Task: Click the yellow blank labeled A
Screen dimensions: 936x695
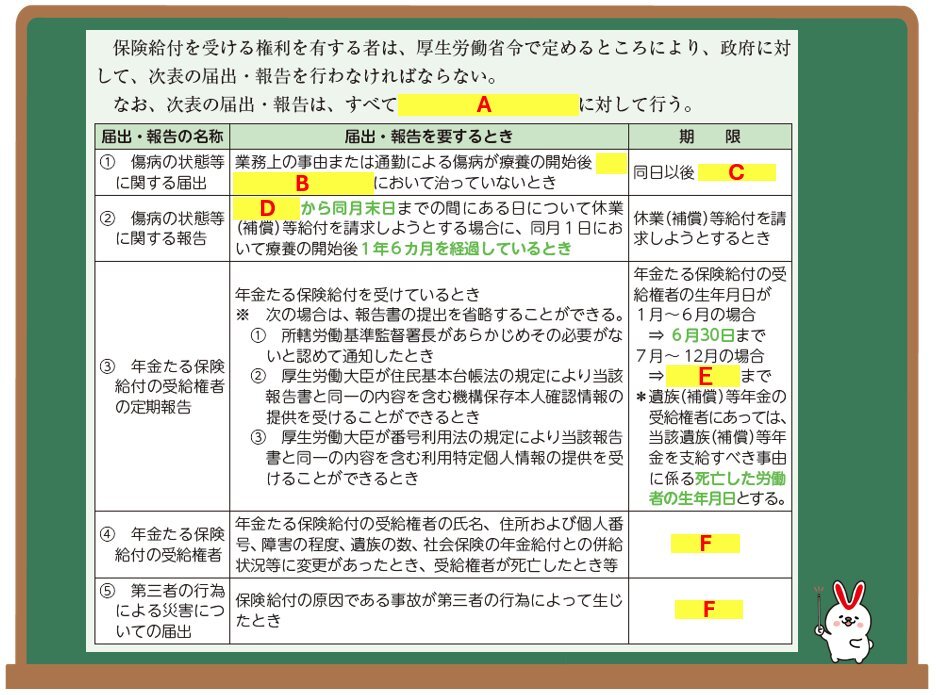Action: tap(487, 104)
